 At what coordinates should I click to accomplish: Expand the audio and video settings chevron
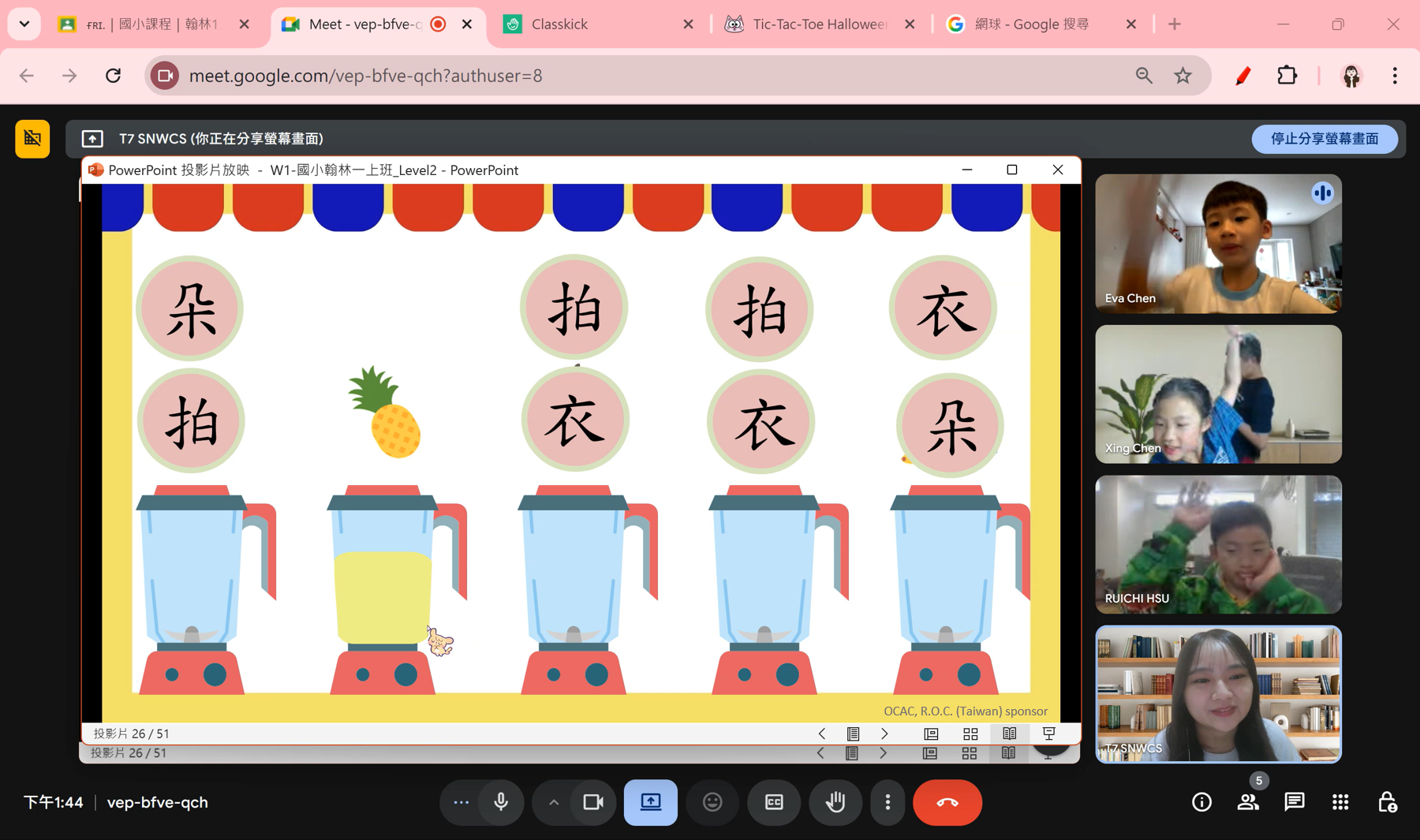point(554,802)
